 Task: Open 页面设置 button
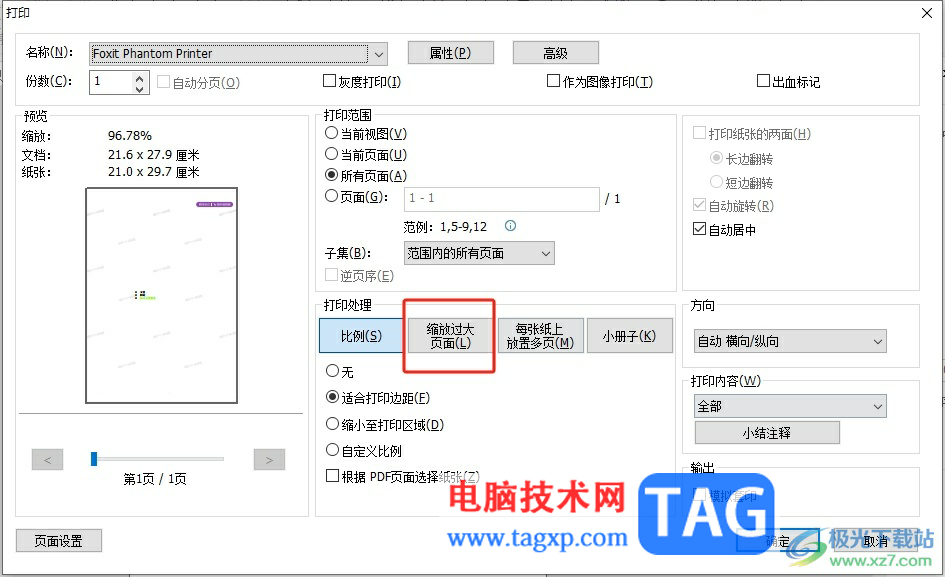(x=59, y=541)
